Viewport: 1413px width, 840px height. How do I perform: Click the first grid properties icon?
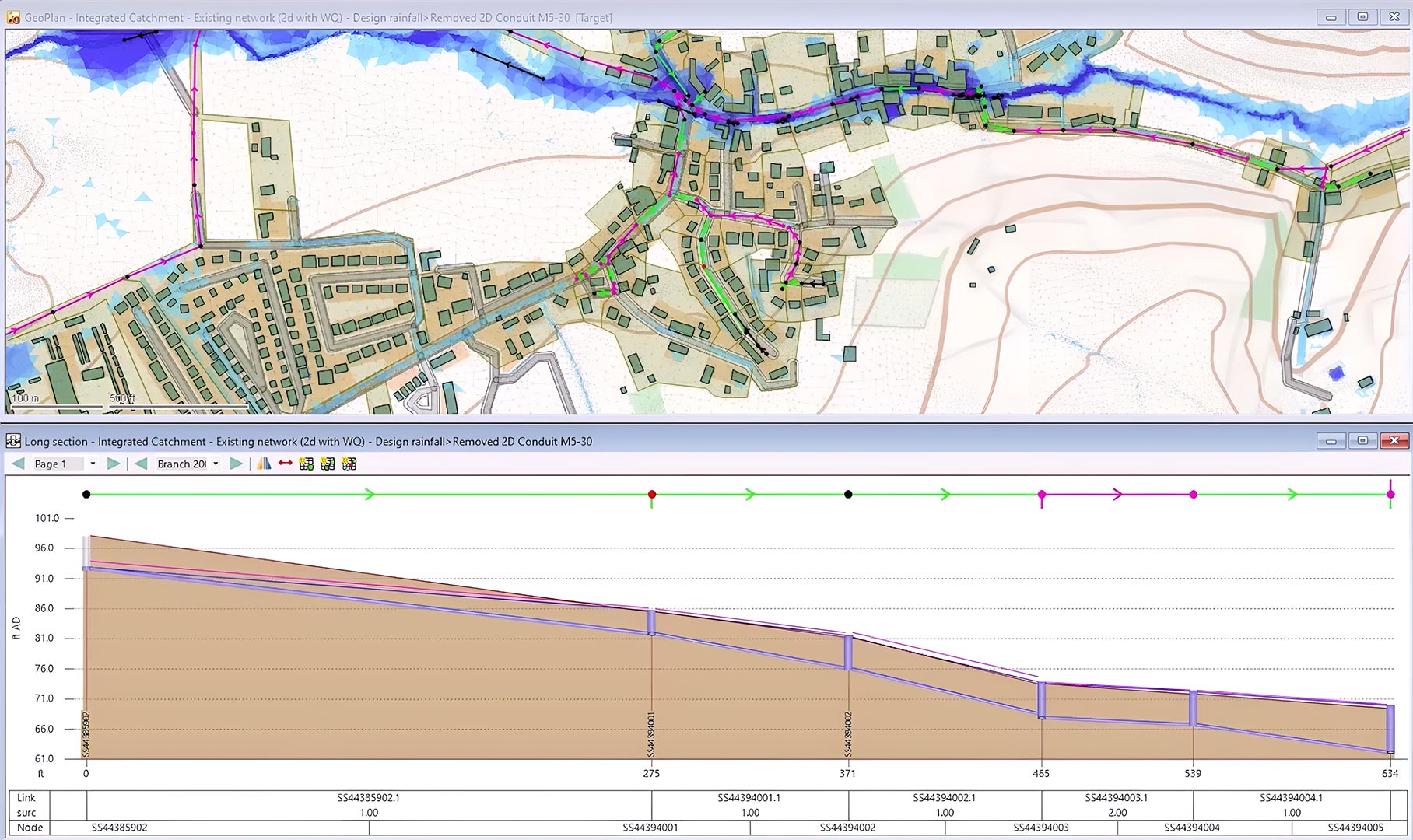click(x=307, y=464)
